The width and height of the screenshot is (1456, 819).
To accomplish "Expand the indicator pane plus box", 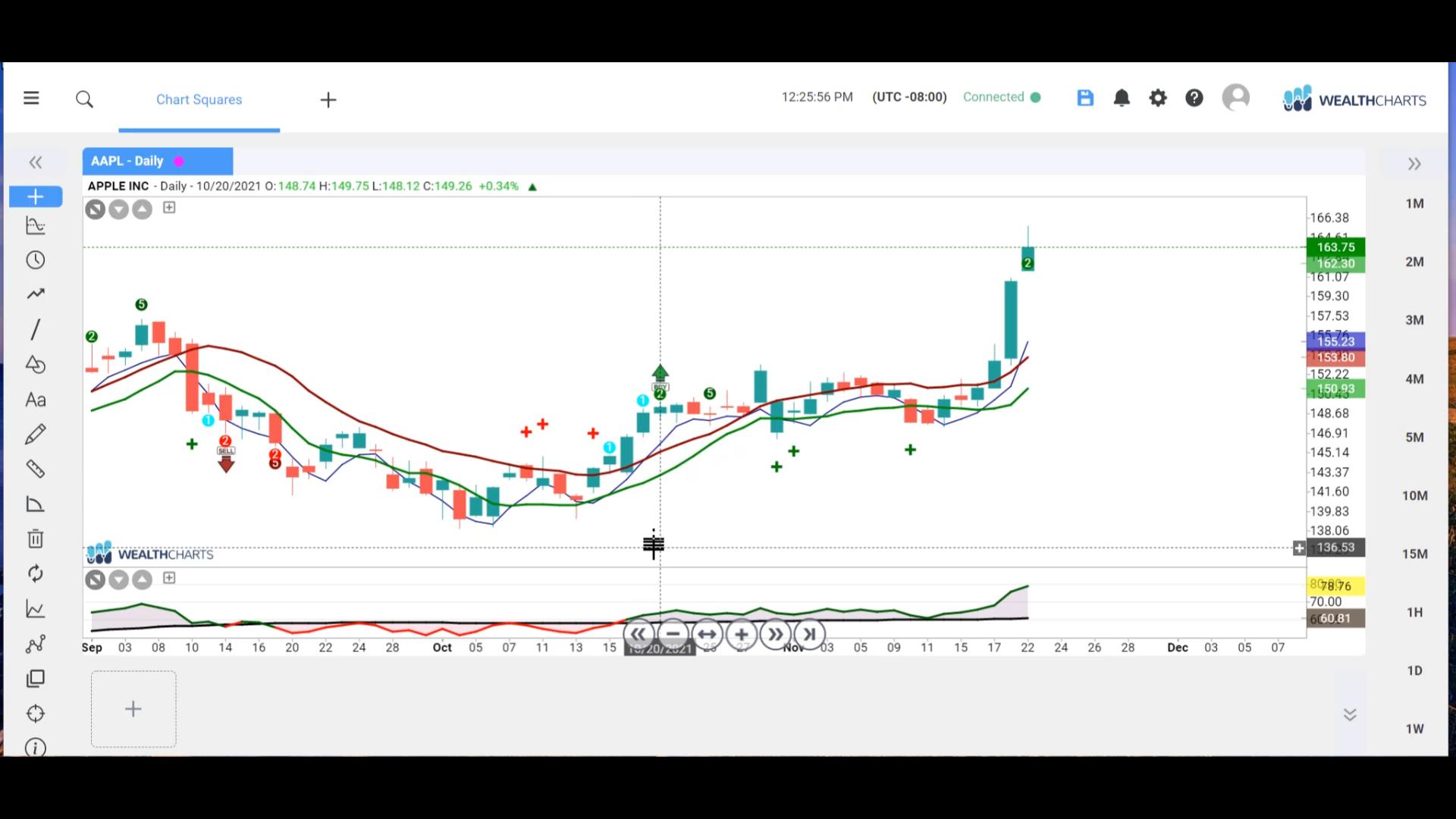I will tap(169, 578).
